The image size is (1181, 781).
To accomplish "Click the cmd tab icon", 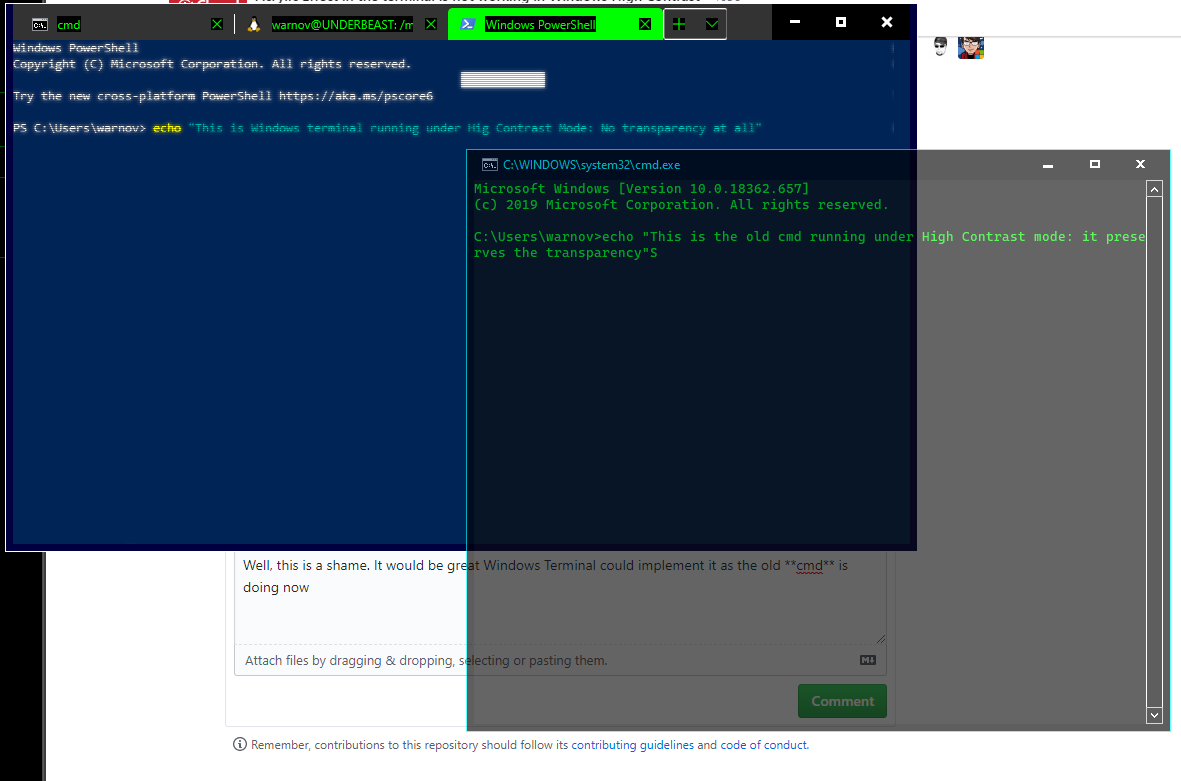I will click(x=40, y=25).
